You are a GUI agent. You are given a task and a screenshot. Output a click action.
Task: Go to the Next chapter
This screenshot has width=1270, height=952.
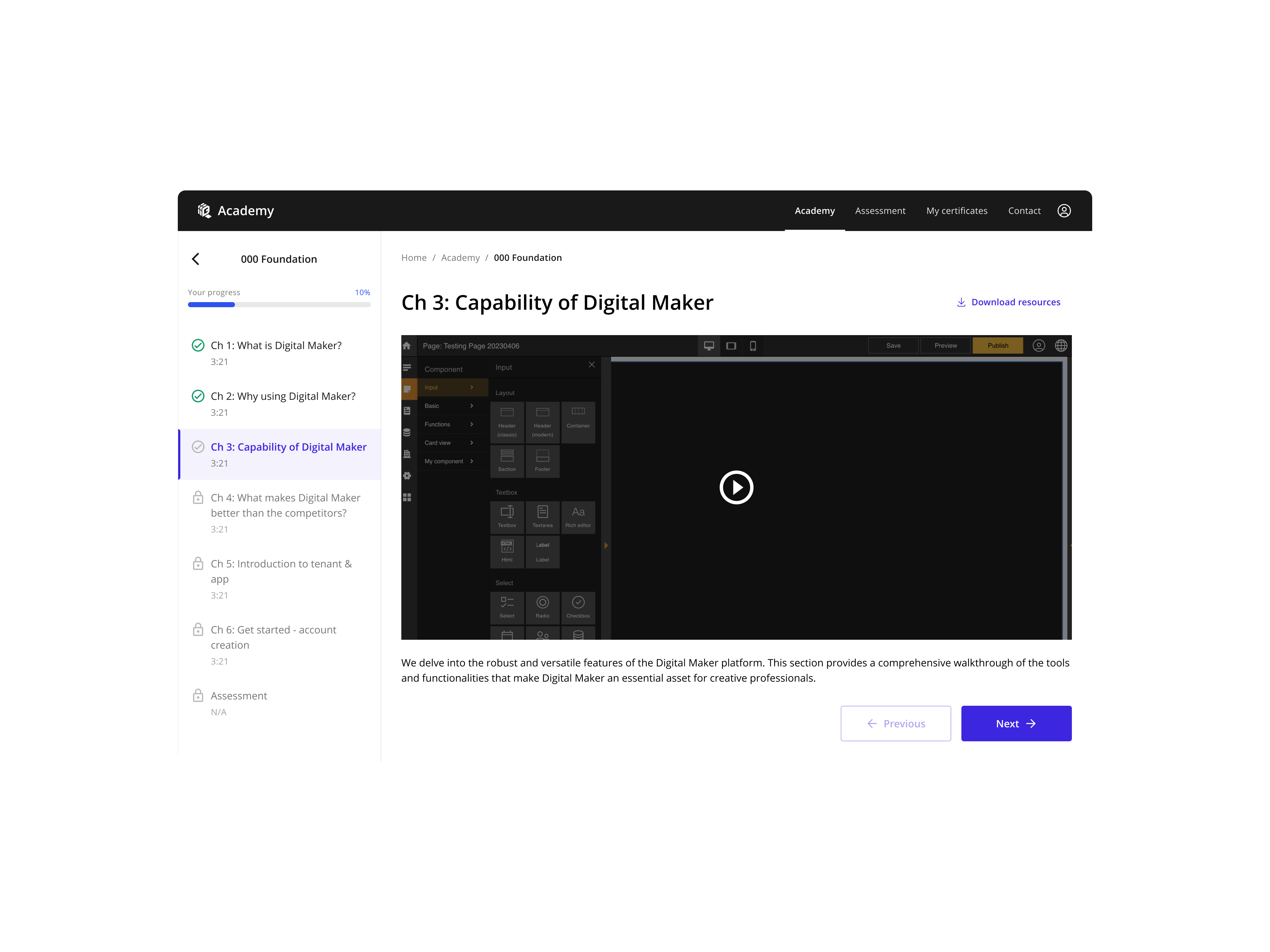coord(1016,723)
